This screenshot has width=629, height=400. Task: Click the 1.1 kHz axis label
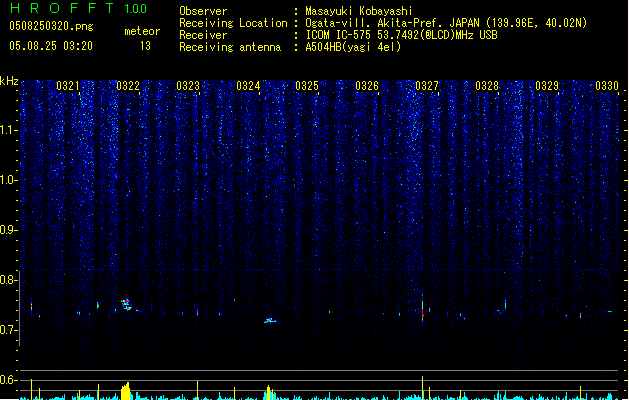coord(8,130)
